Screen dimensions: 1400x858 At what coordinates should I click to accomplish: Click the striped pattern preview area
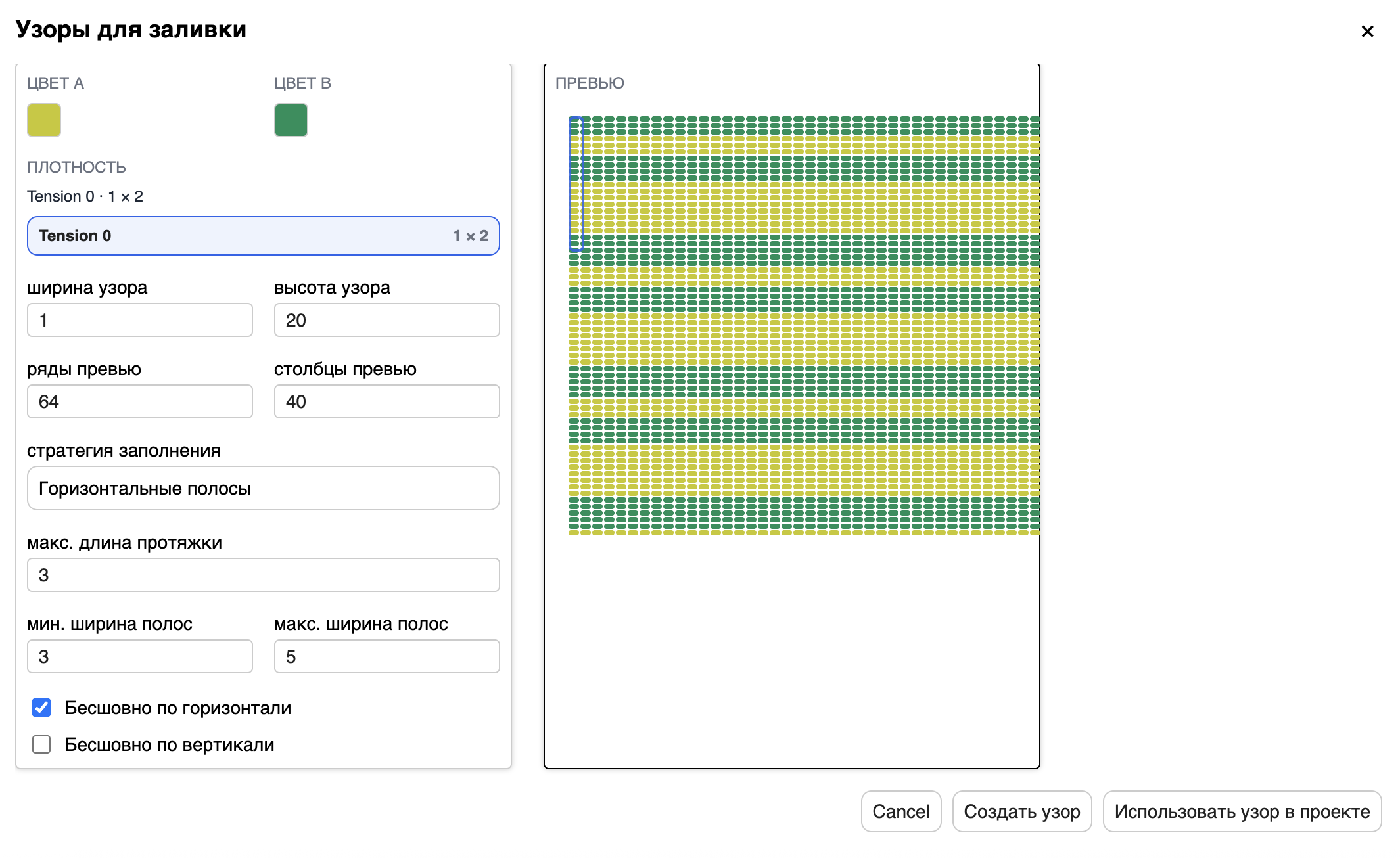coord(803,326)
